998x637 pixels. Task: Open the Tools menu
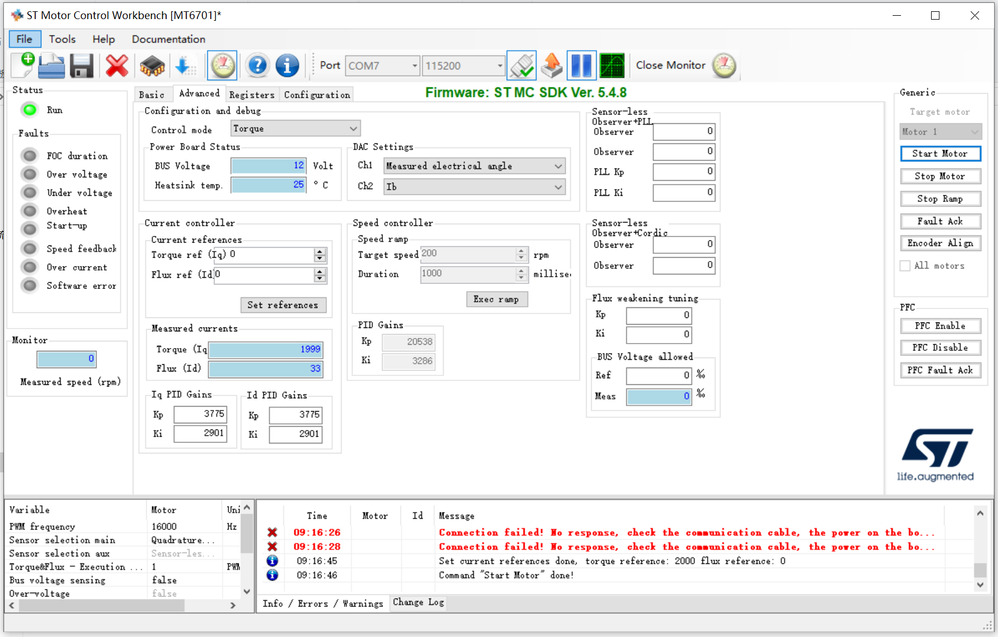click(62, 39)
